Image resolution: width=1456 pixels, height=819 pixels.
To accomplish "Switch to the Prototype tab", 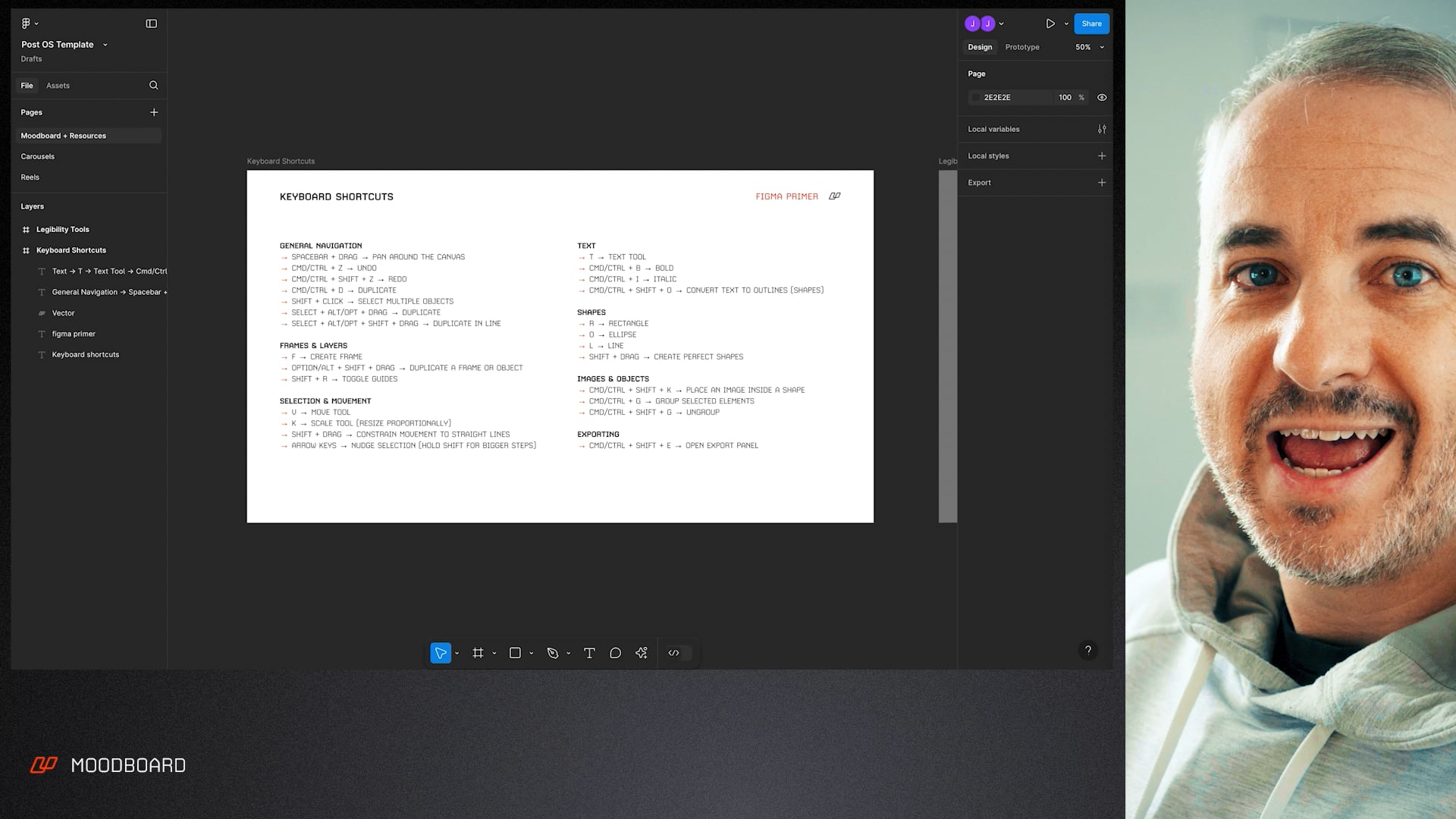I will pyautogui.click(x=1021, y=47).
